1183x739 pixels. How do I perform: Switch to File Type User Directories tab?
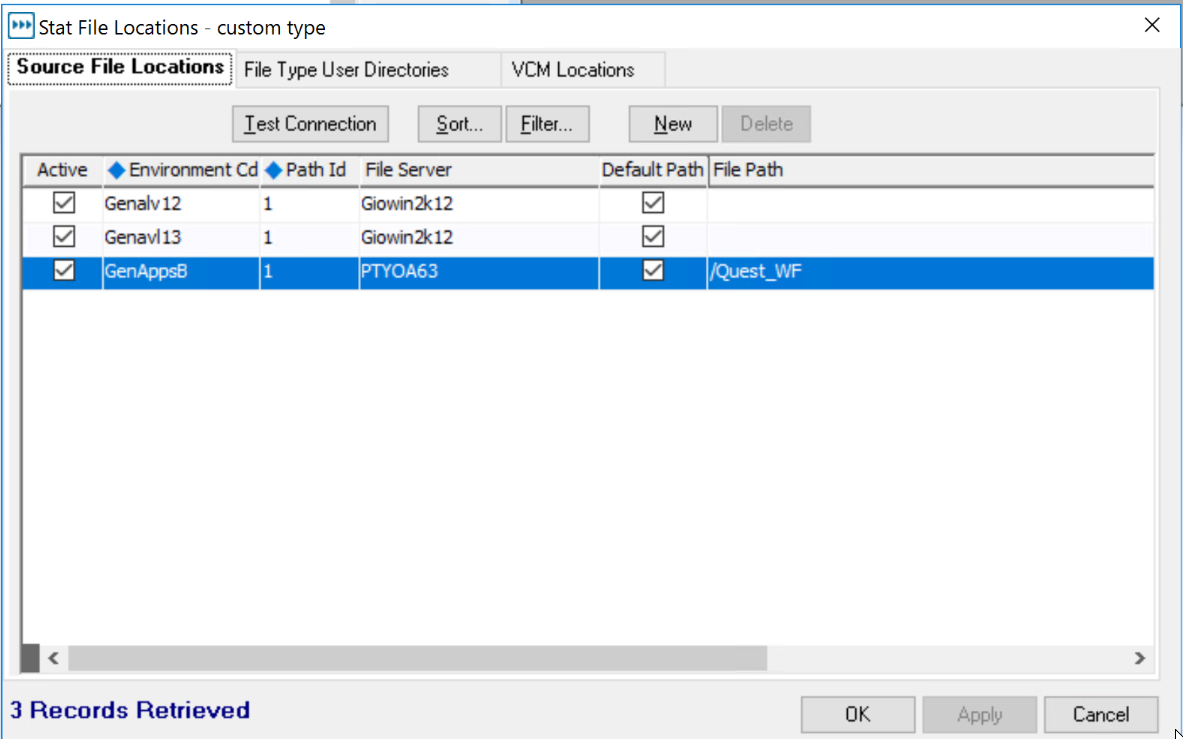[x=346, y=70]
